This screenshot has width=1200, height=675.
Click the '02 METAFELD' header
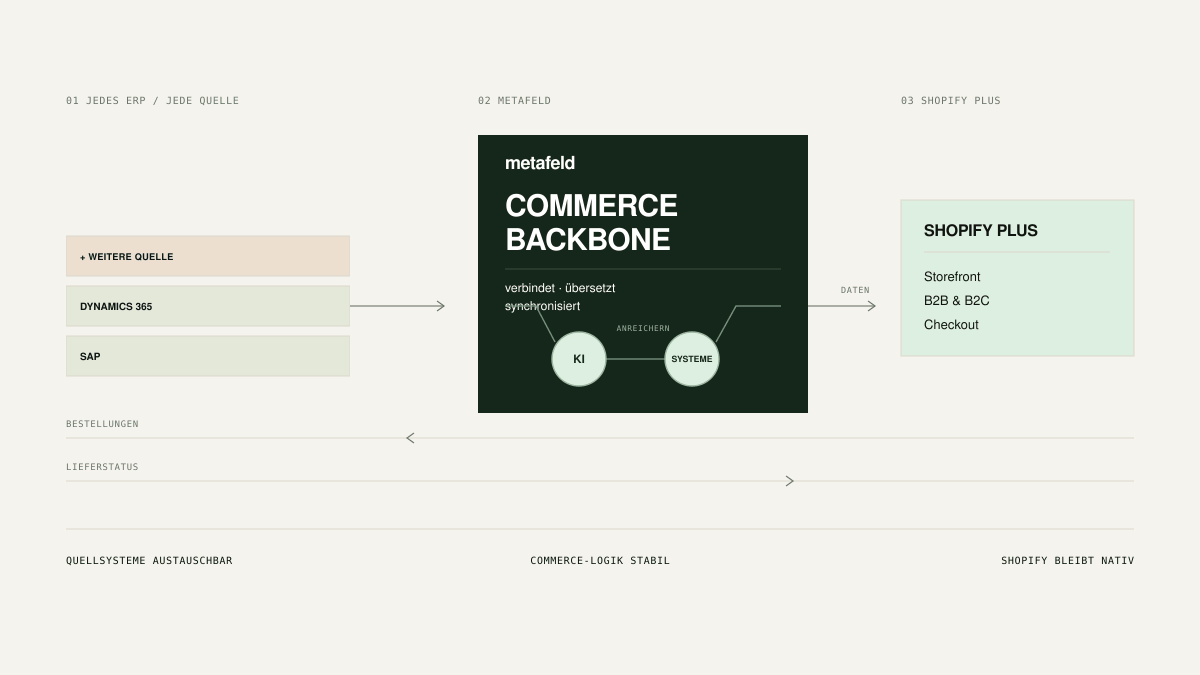click(514, 101)
